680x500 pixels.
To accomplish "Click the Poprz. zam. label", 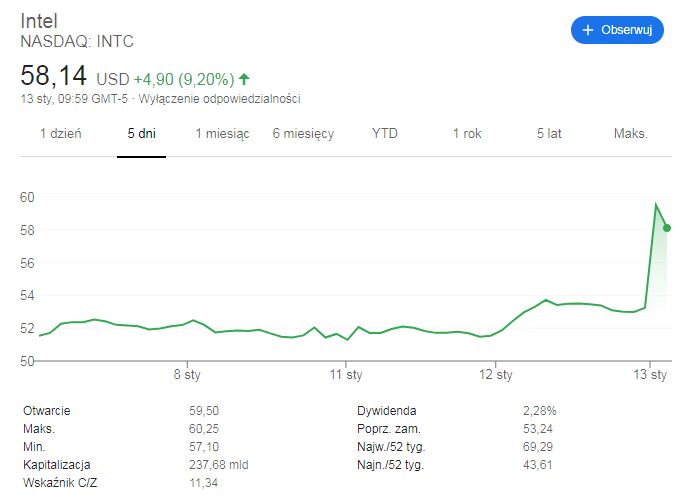I will pos(389,429).
